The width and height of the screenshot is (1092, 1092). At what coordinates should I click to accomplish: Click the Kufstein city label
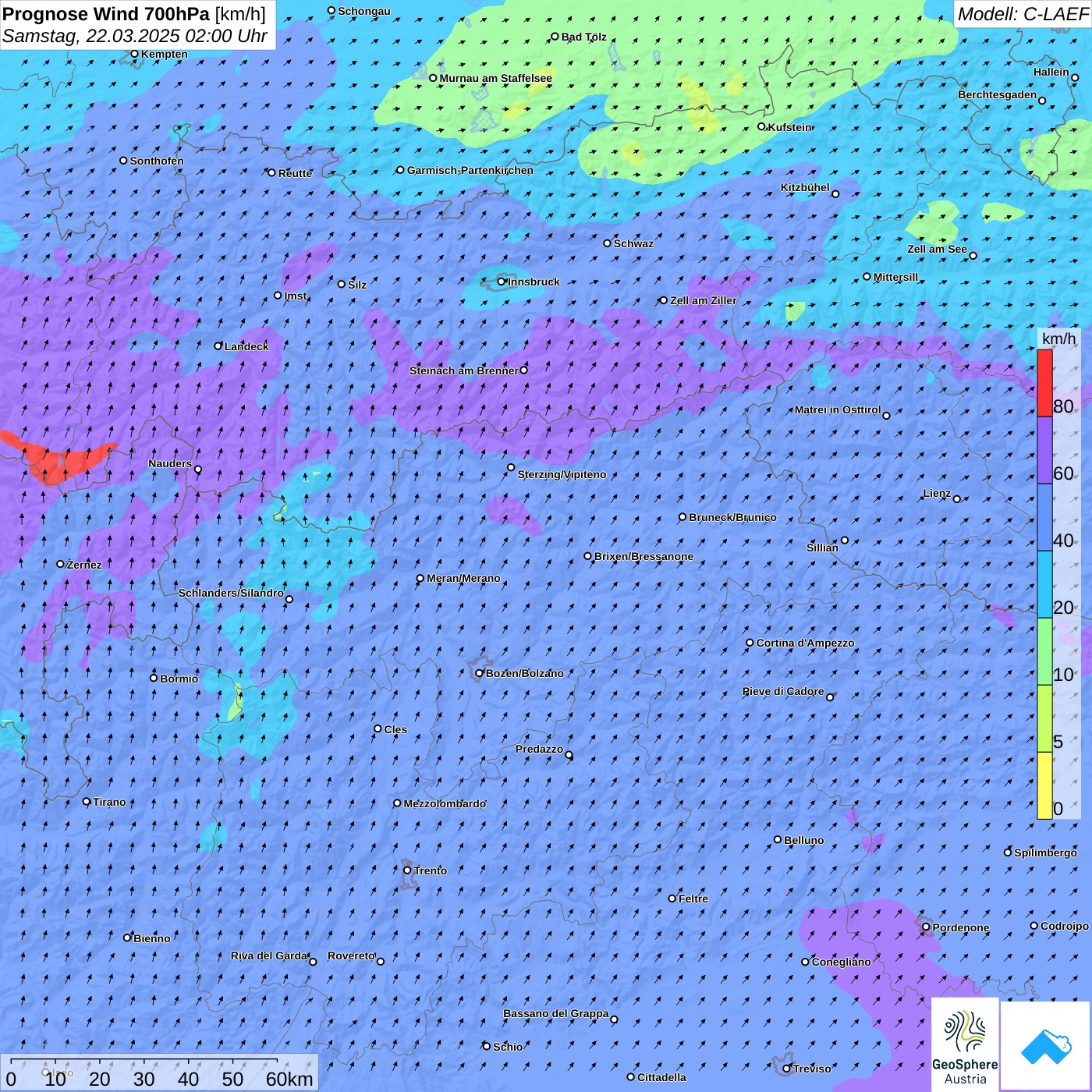(x=789, y=127)
